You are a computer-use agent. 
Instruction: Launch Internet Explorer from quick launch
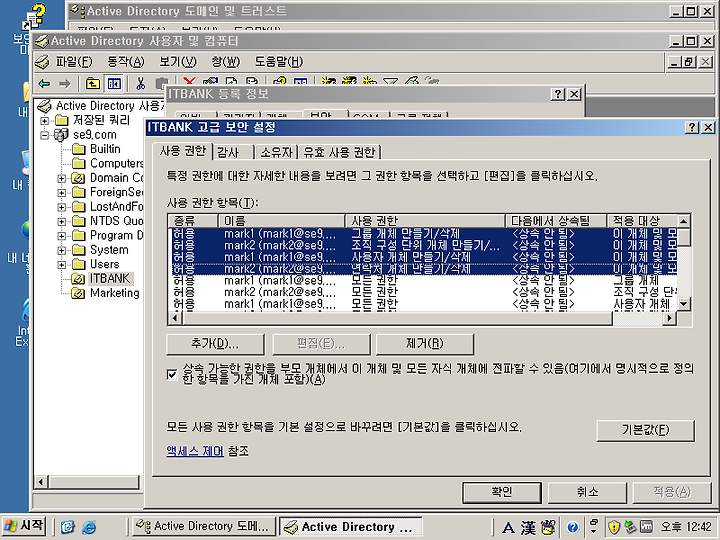(x=89, y=526)
